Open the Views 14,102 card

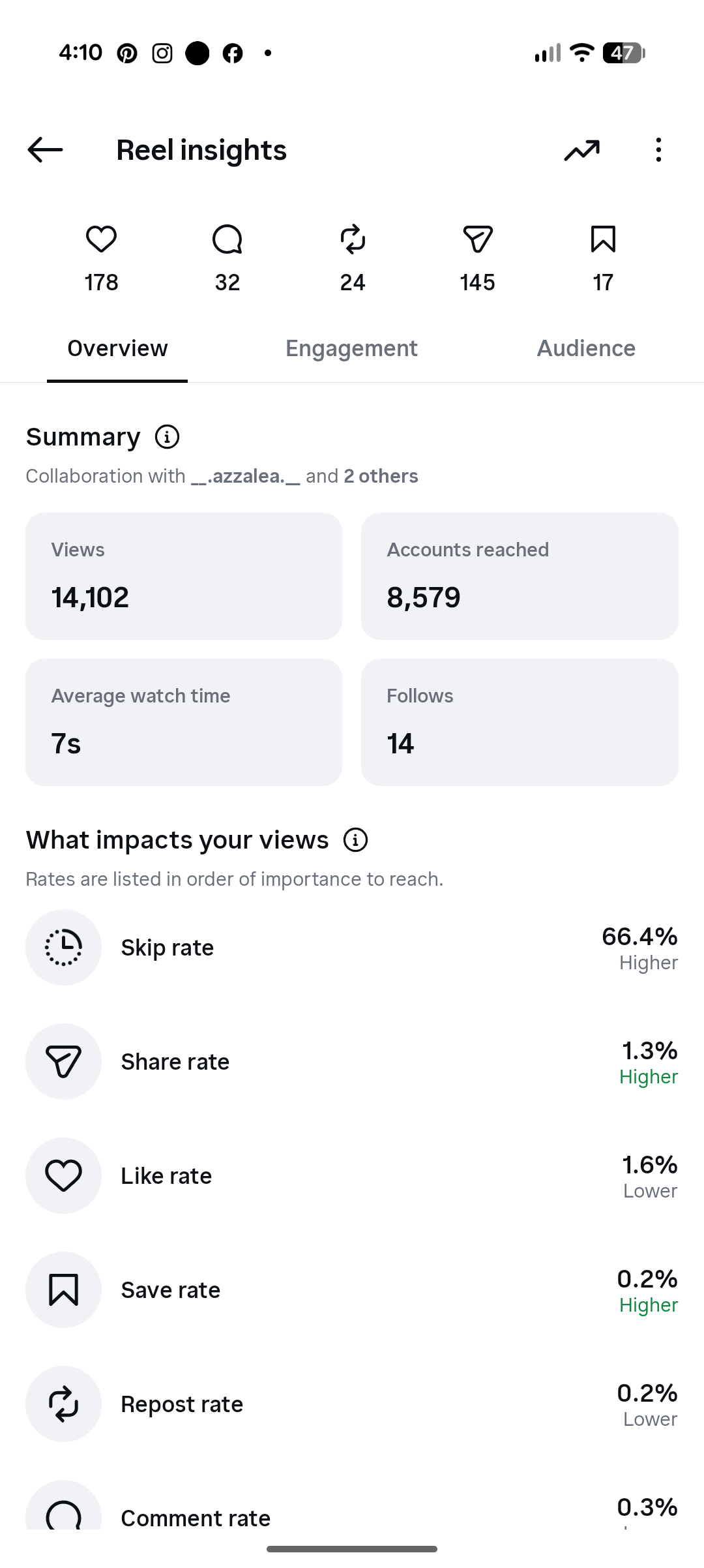pos(184,576)
